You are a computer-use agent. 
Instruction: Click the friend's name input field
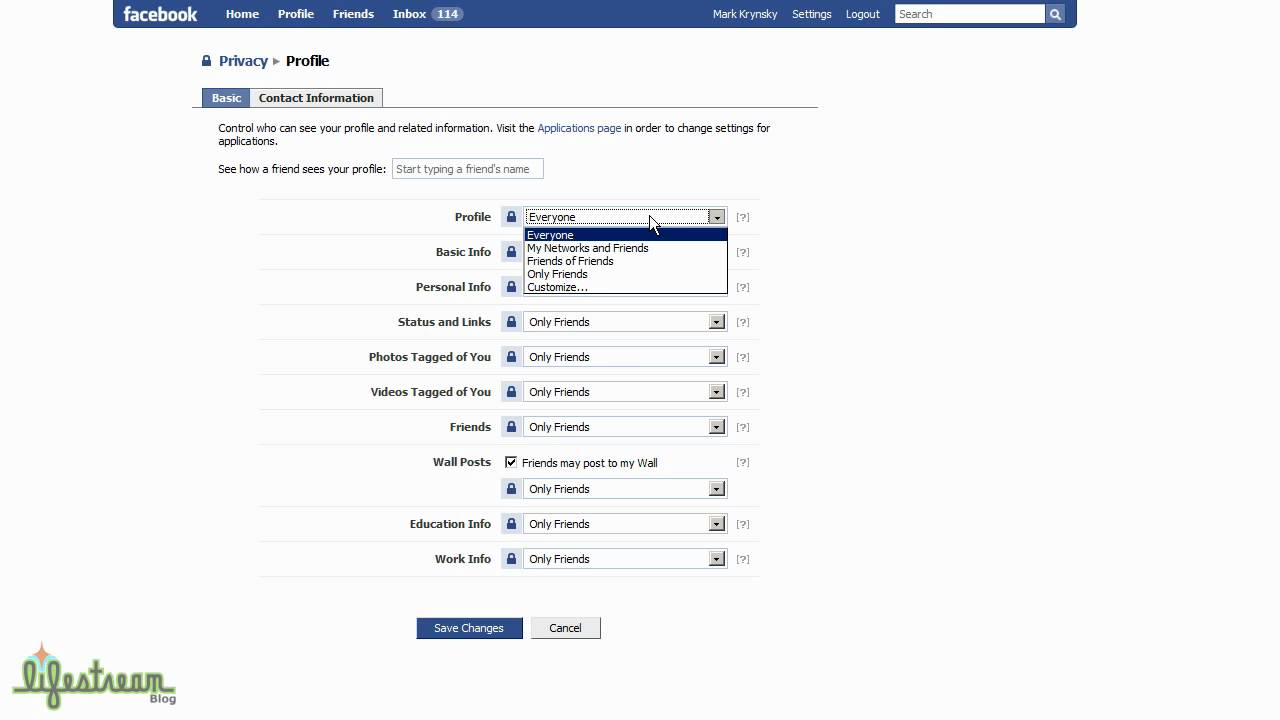point(468,169)
